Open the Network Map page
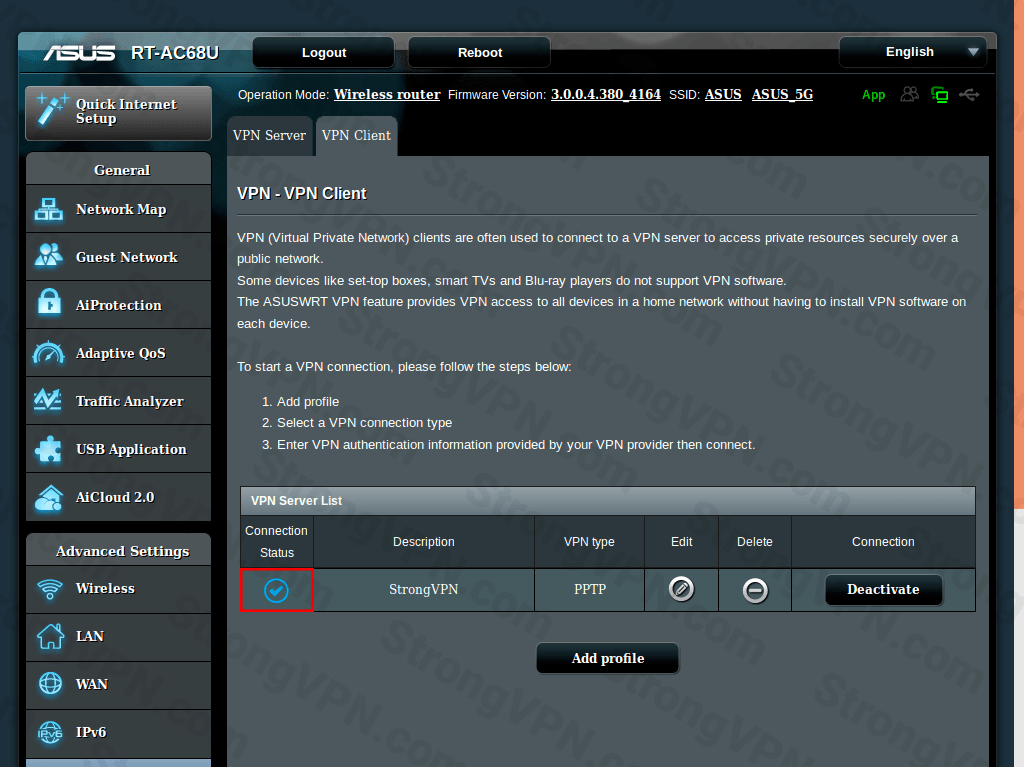Screen dimensions: 1024x767 pos(118,209)
